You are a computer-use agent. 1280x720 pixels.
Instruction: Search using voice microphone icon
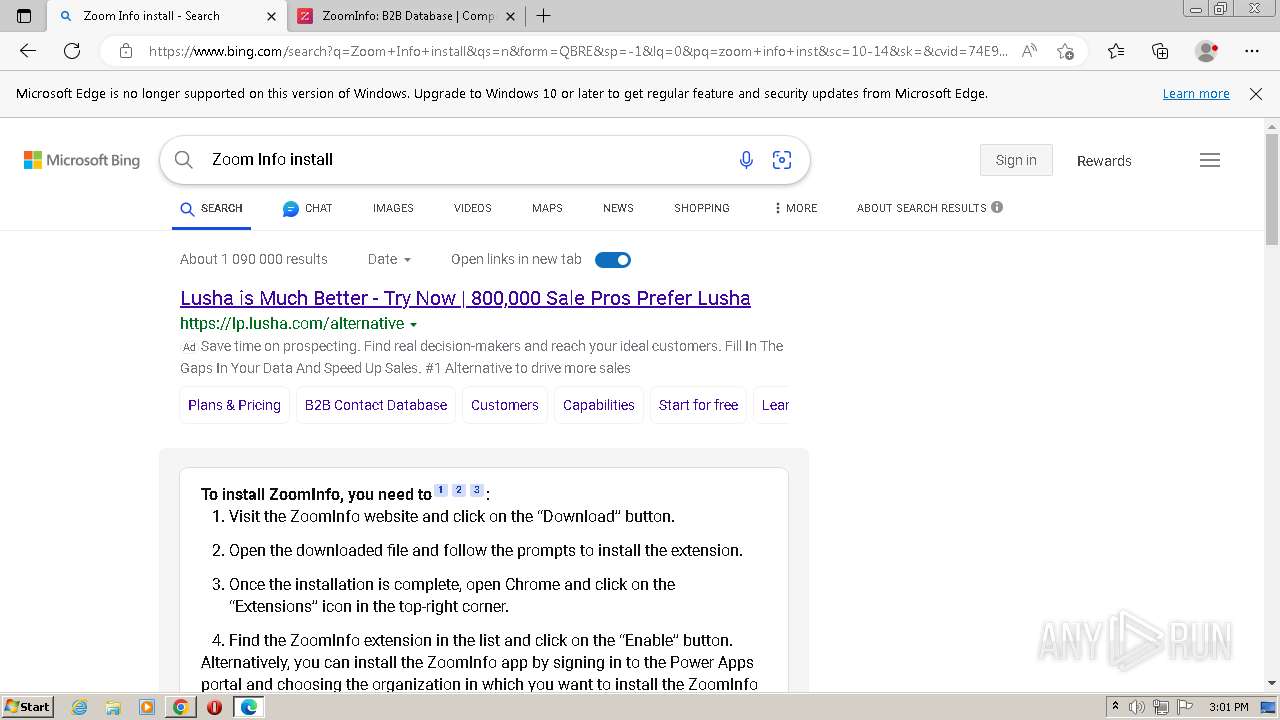tap(746, 160)
